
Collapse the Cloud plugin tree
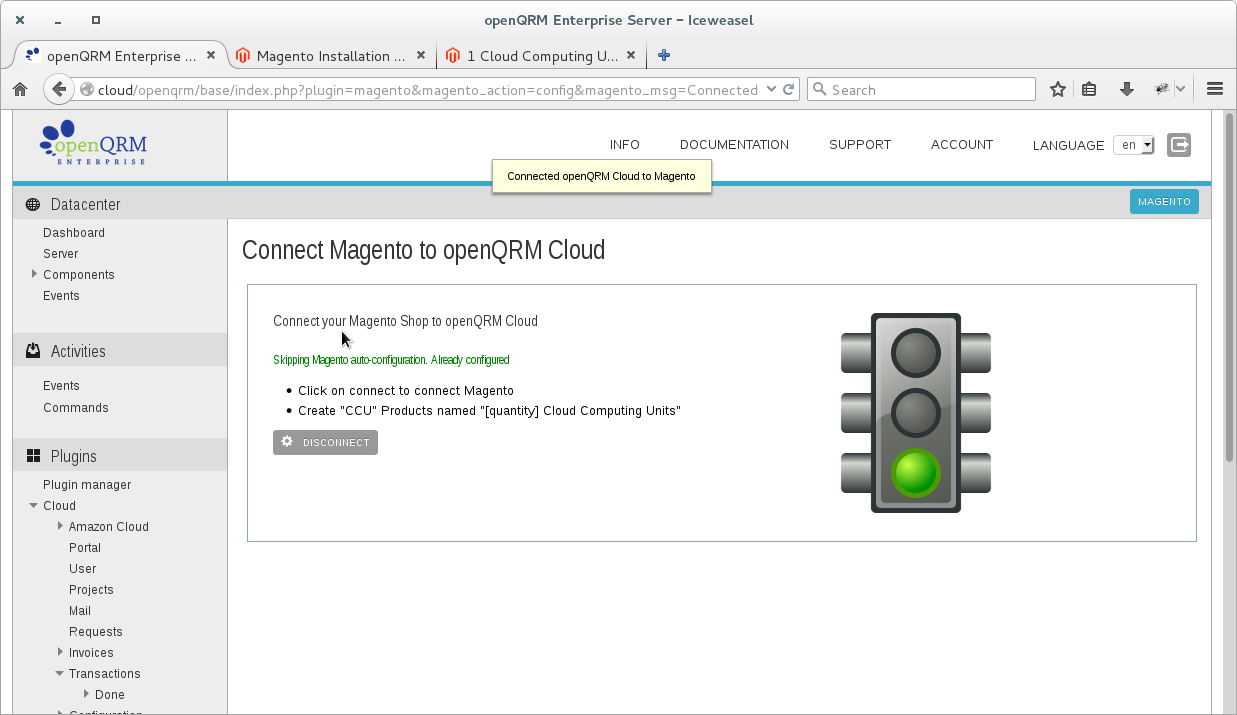34,506
